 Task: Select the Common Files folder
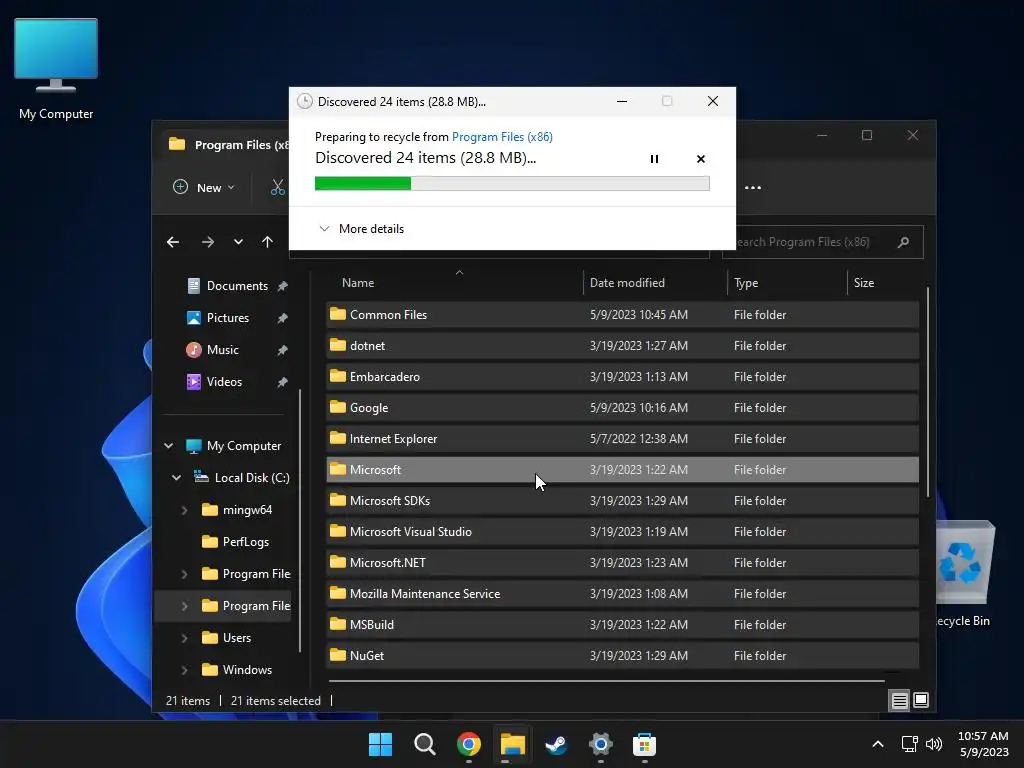622,315
